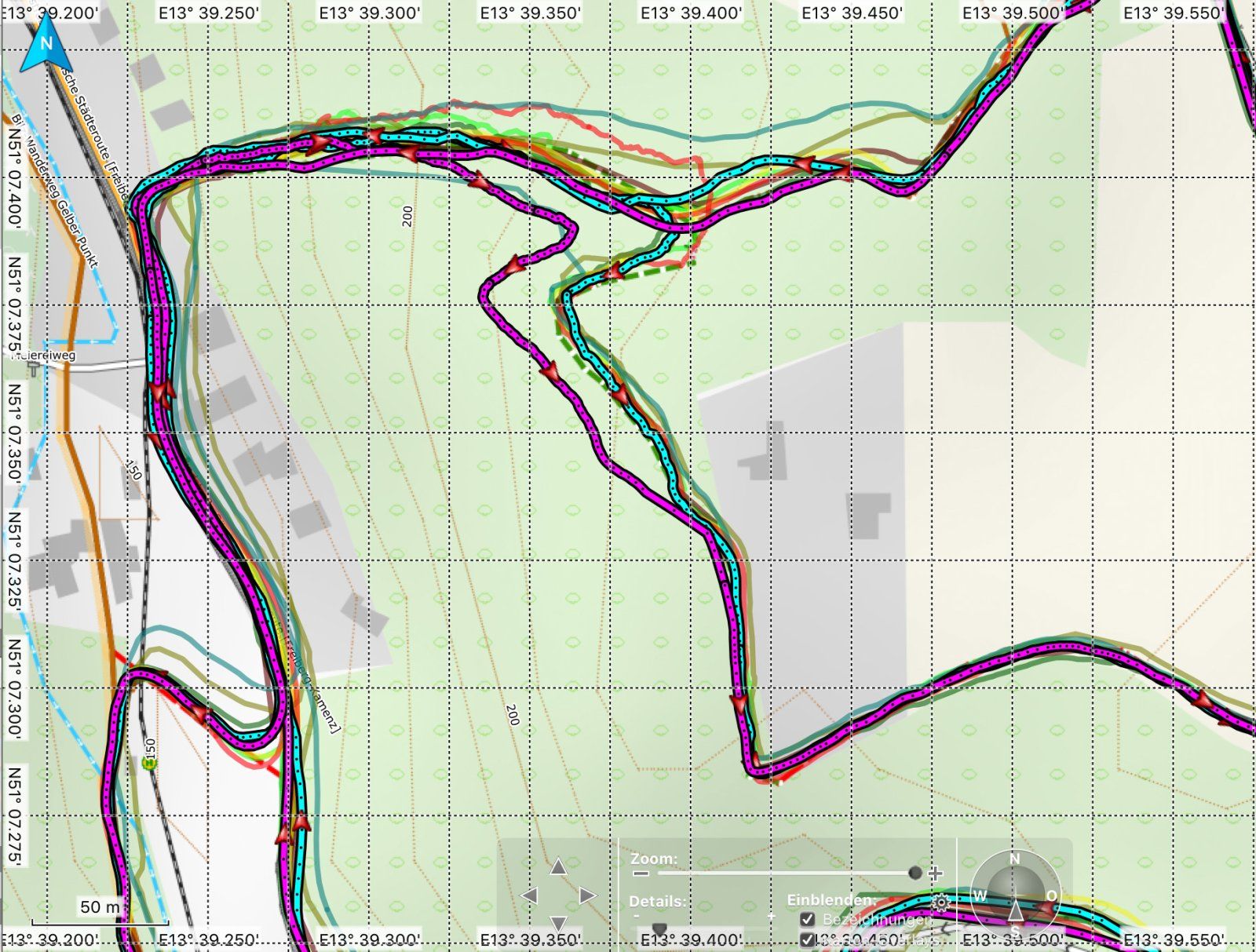Toggle the Overlays checkbox below Bezeichnungen
The image size is (1256, 952).
pos(807,939)
